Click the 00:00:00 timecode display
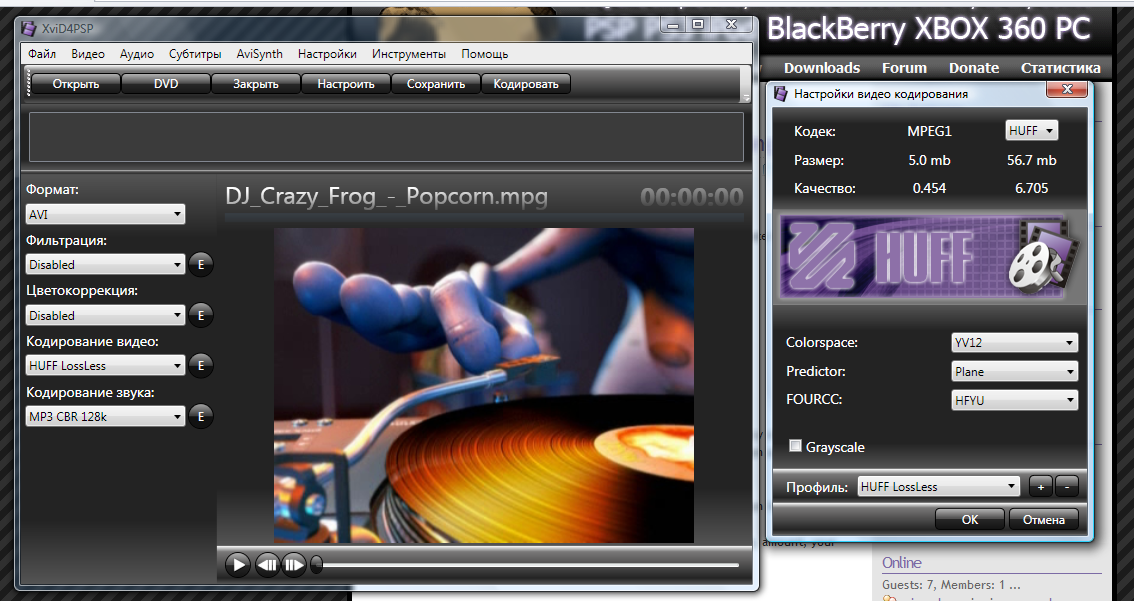Image resolution: width=1134 pixels, height=601 pixels. [691, 197]
